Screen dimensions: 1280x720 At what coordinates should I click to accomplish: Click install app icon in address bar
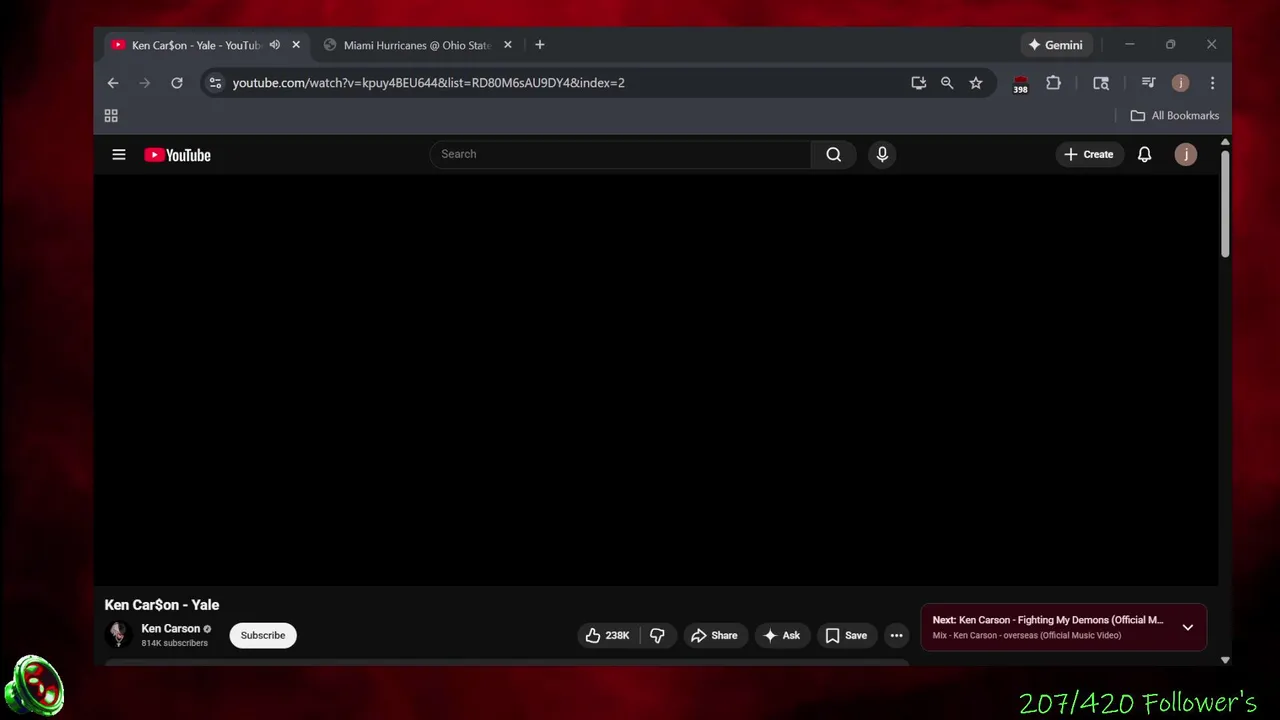[918, 83]
